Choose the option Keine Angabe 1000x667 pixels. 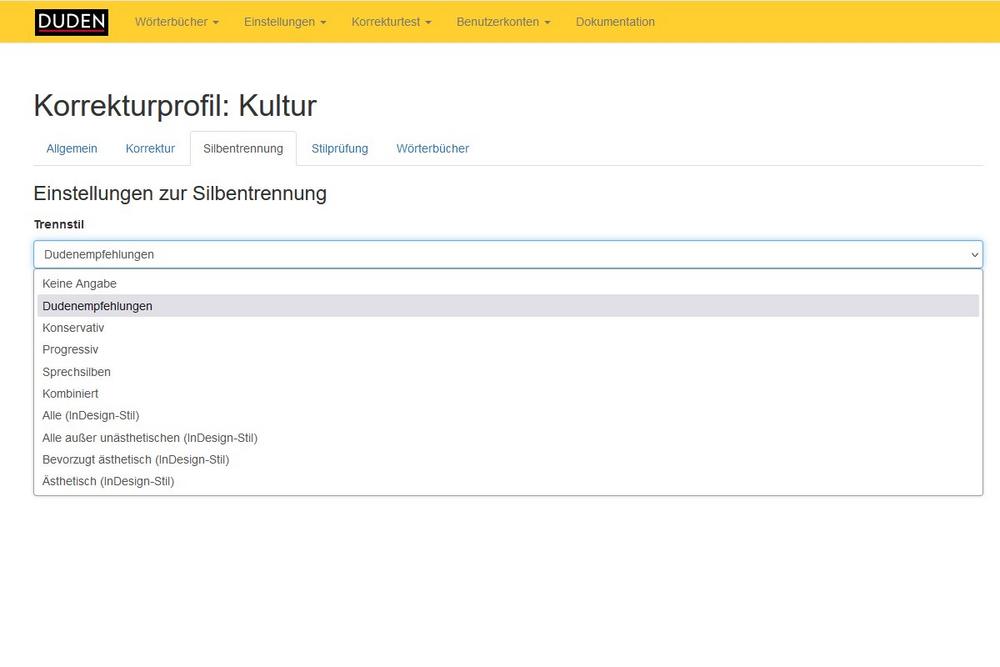point(508,284)
